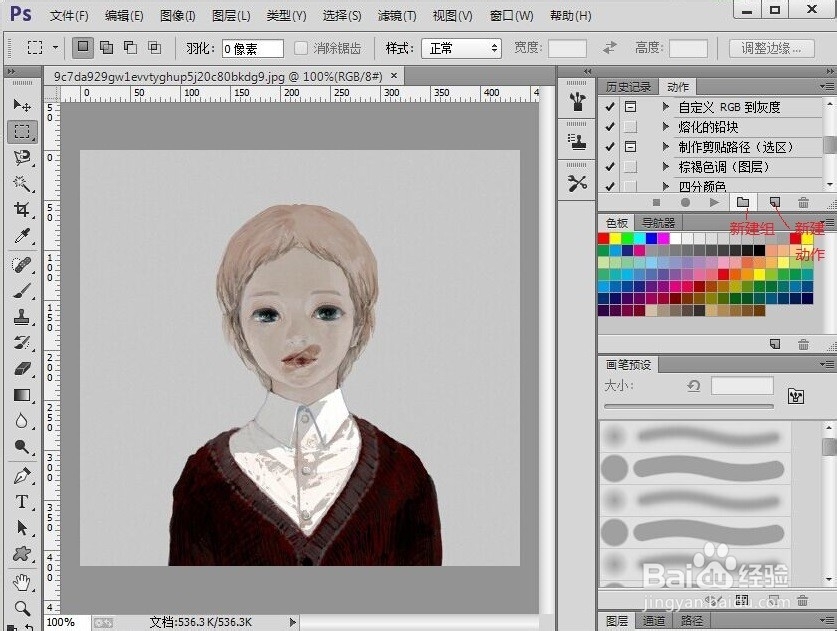Select the Eraser tool
This screenshot has height=631, width=837.
[22, 369]
